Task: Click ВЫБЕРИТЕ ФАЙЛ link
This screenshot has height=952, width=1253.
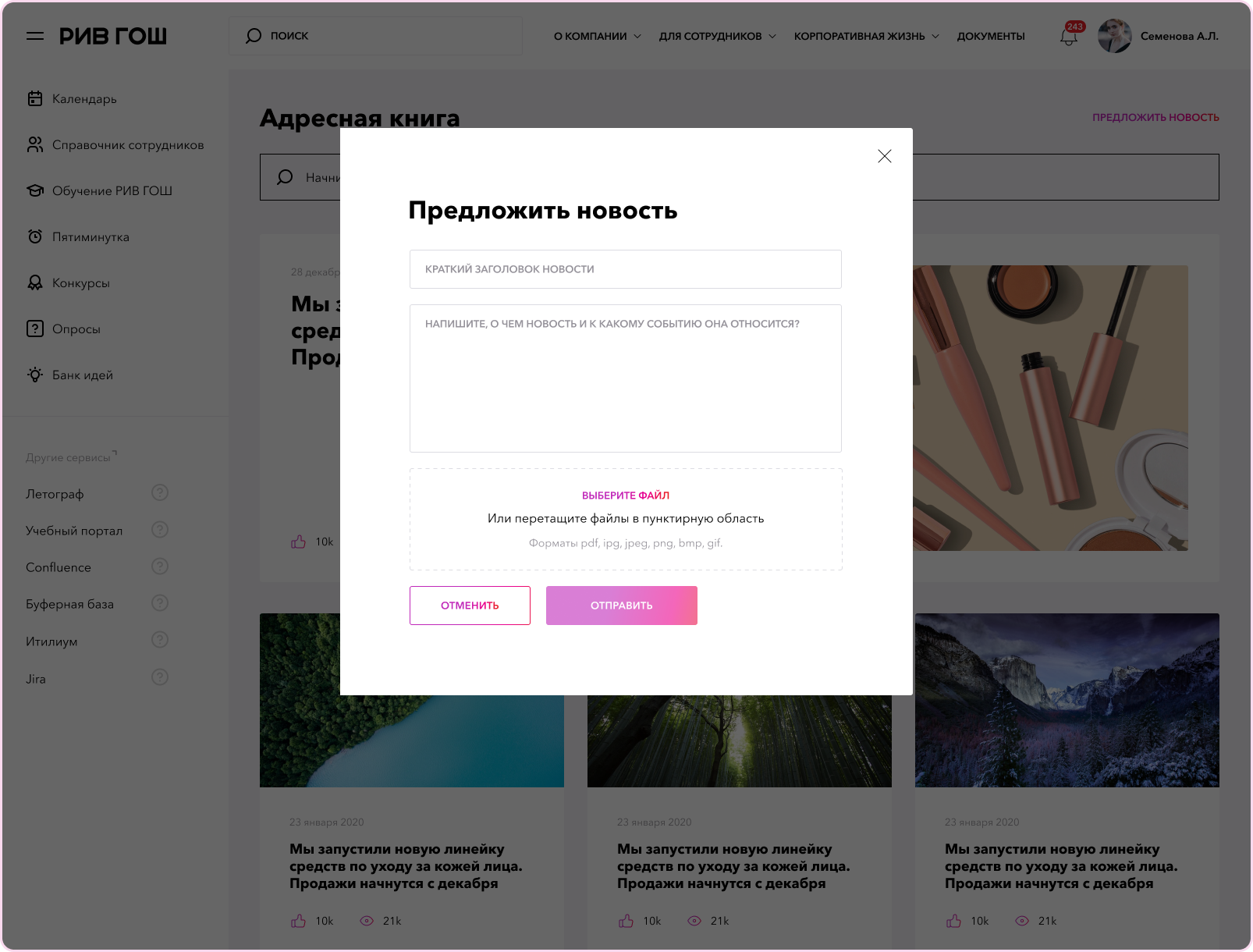Action: pos(626,496)
